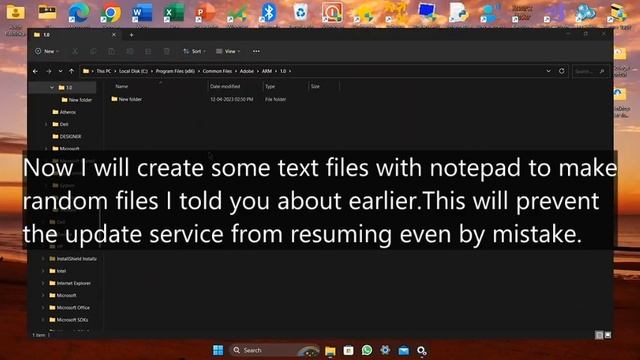Open the Recycle Bin on desktop

(x=300, y=13)
